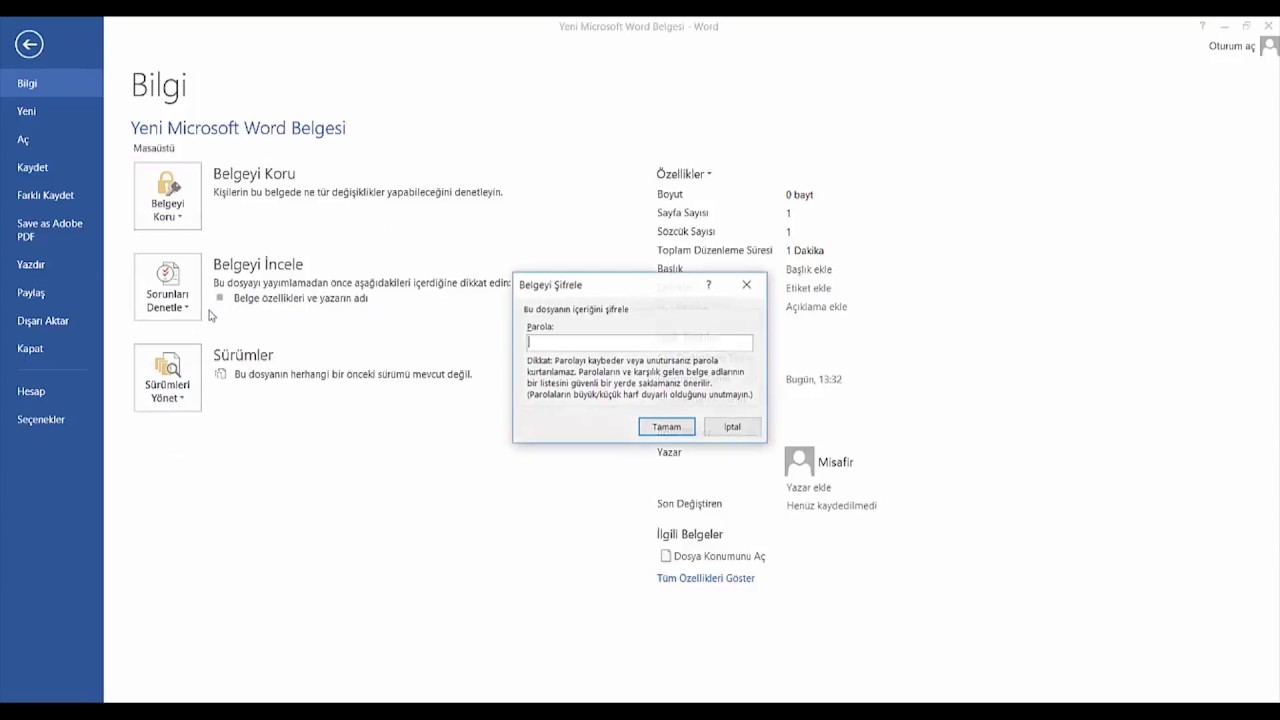Click Başlık ekle field
Viewport: 1280px width, 720px height.
tap(809, 269)
